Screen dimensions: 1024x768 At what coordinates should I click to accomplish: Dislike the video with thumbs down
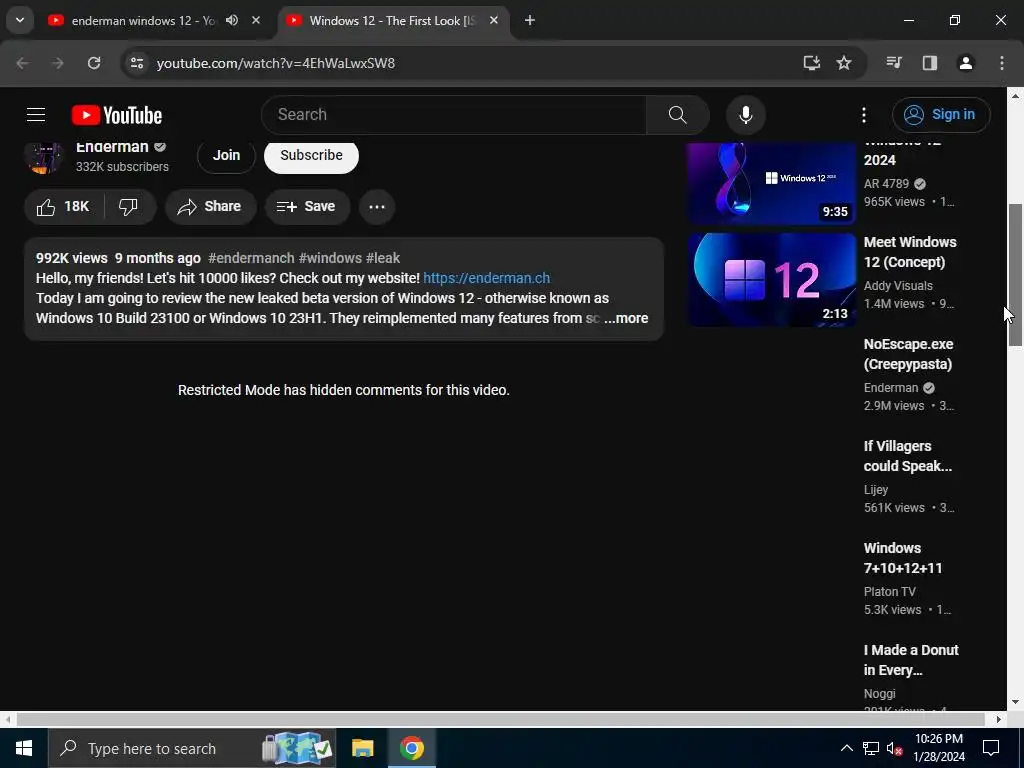[x=129, y=207]
